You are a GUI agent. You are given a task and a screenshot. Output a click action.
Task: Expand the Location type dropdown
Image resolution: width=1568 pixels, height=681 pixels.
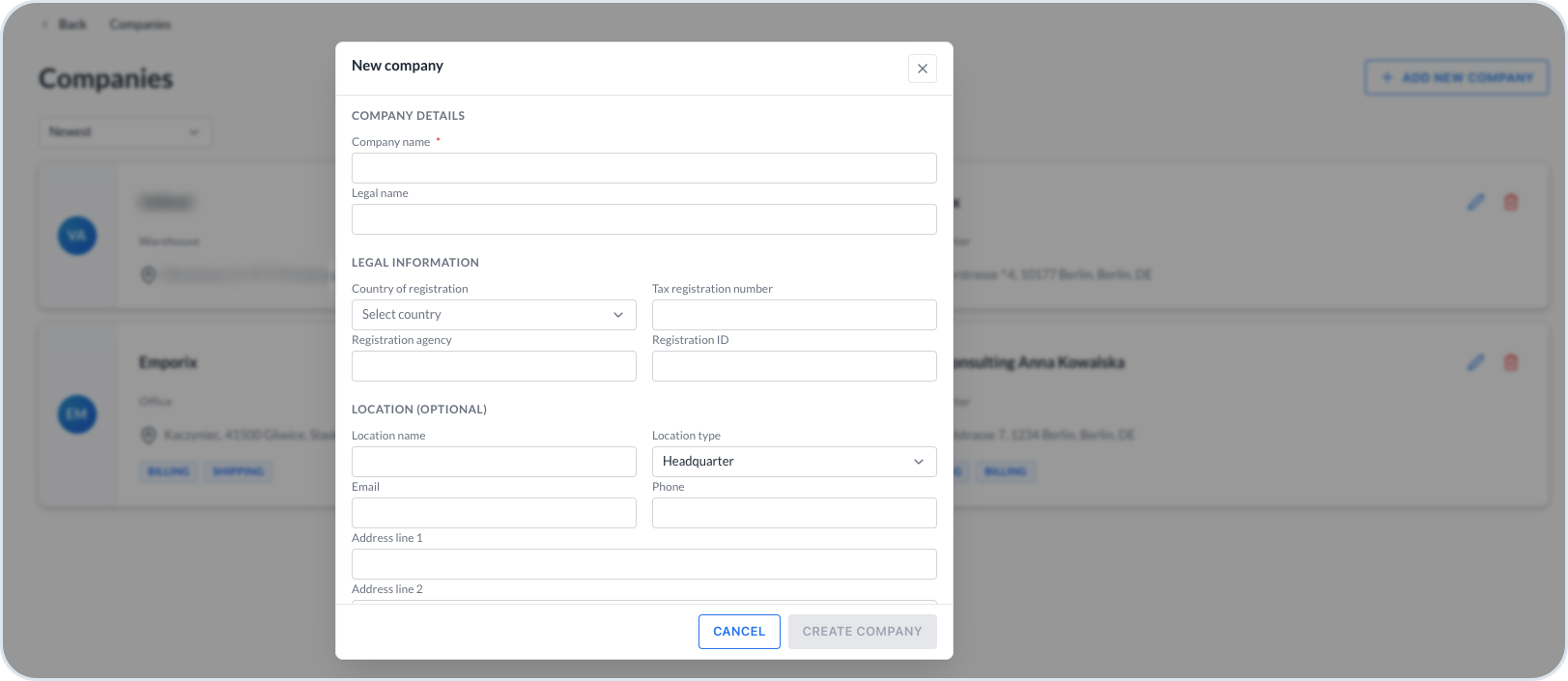[x=794, y=462]
